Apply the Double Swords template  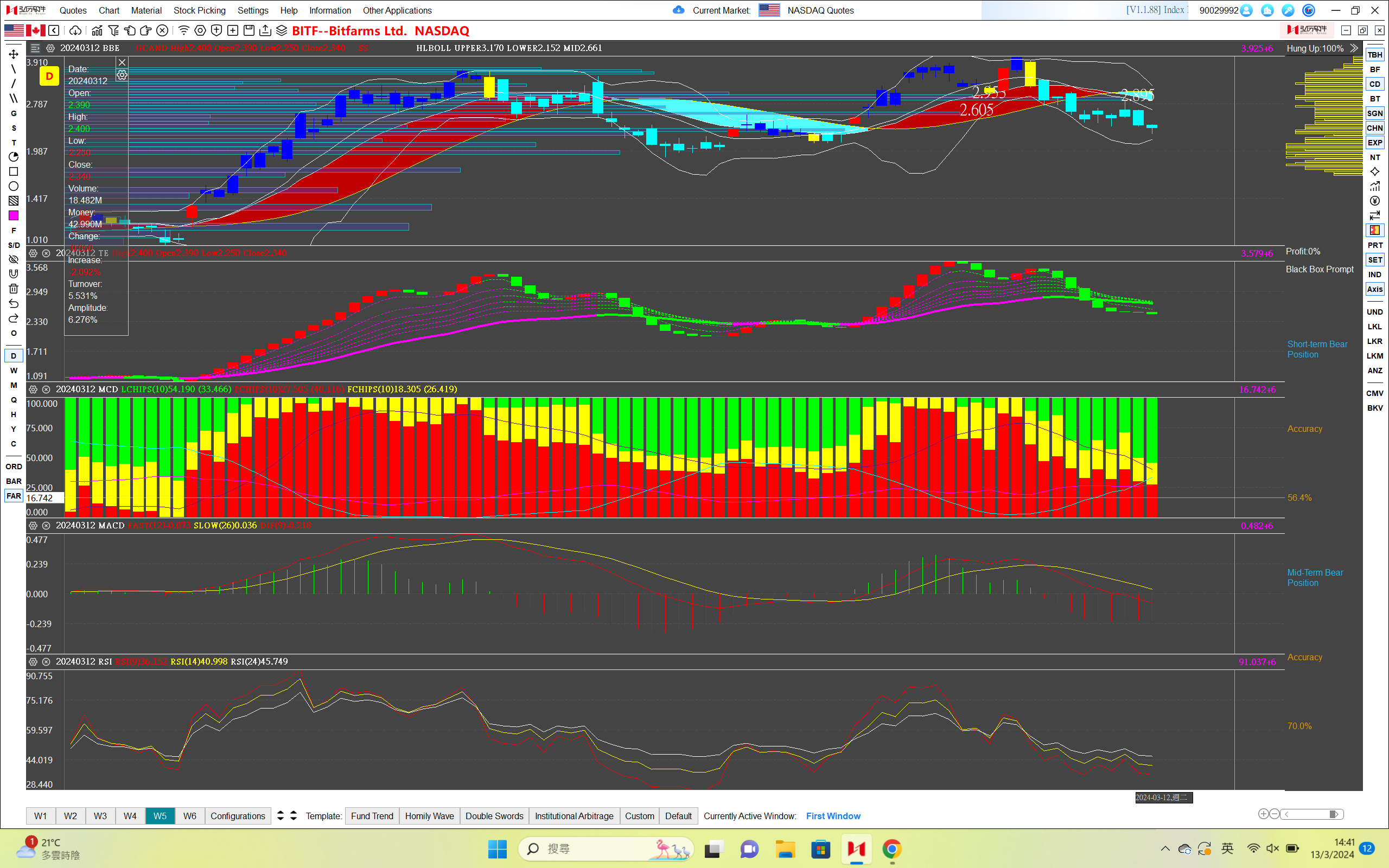click(x=494, y=816)
